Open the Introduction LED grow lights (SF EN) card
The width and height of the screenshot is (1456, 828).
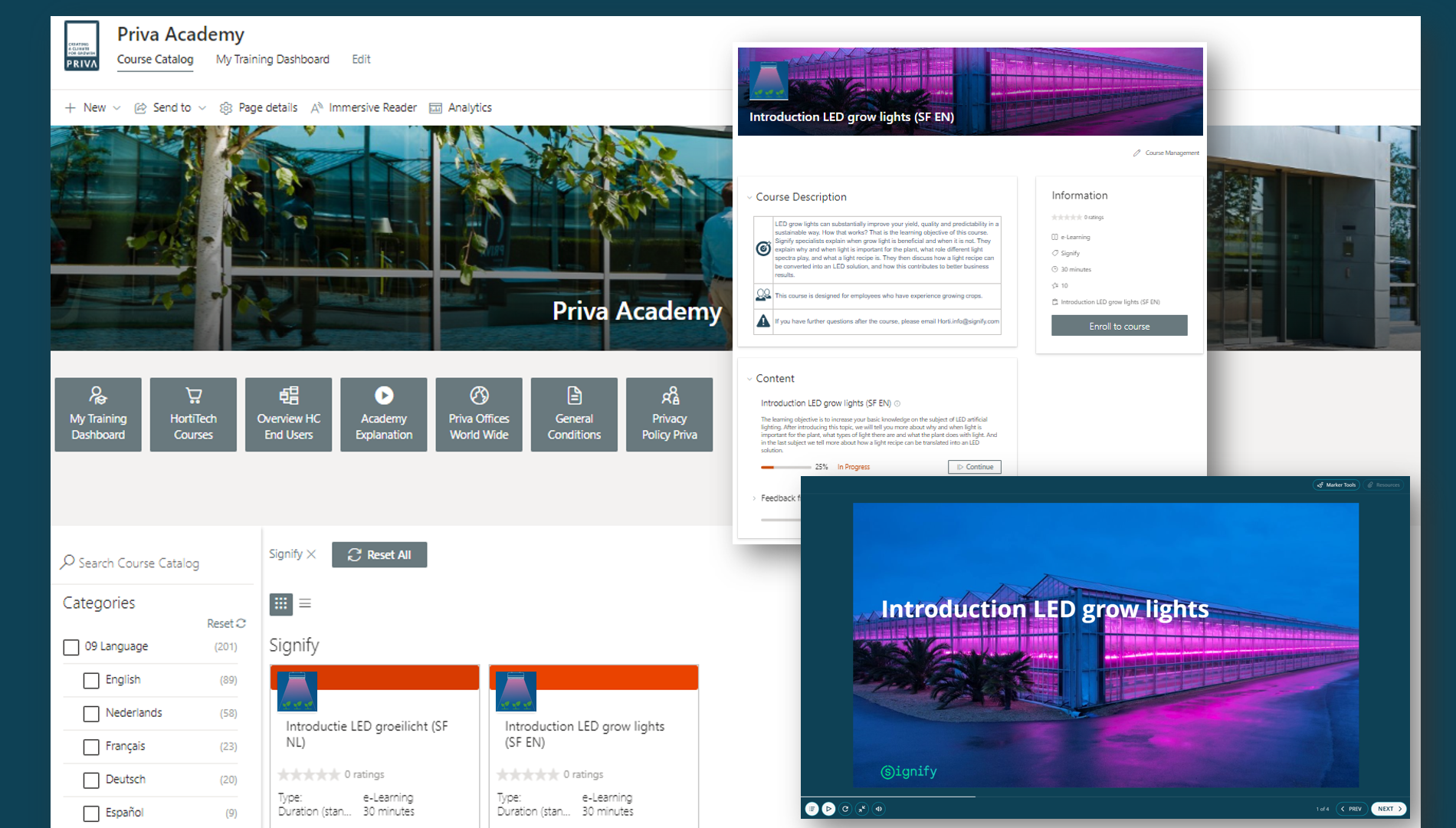point(594,746)
